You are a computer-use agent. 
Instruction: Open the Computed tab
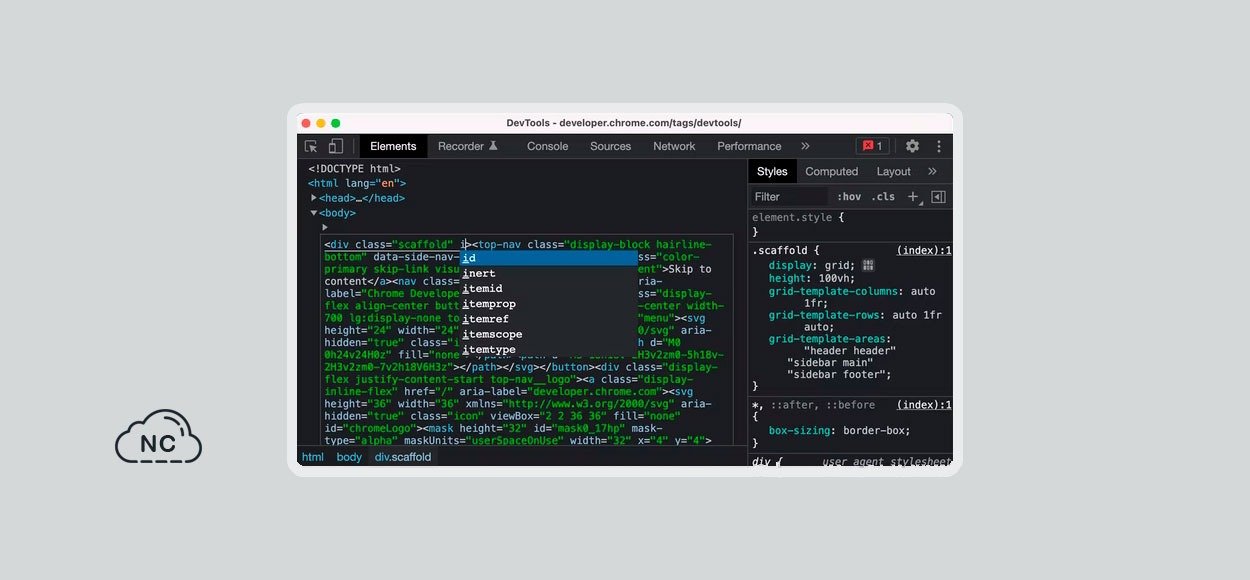tap(831, 171)
